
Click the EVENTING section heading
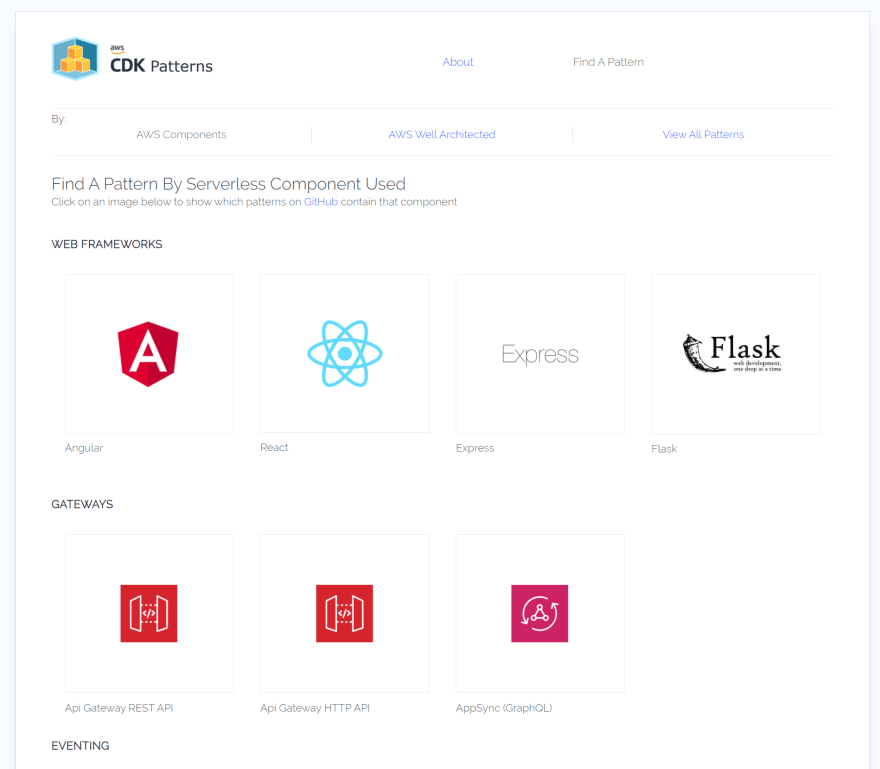[80, 745]
